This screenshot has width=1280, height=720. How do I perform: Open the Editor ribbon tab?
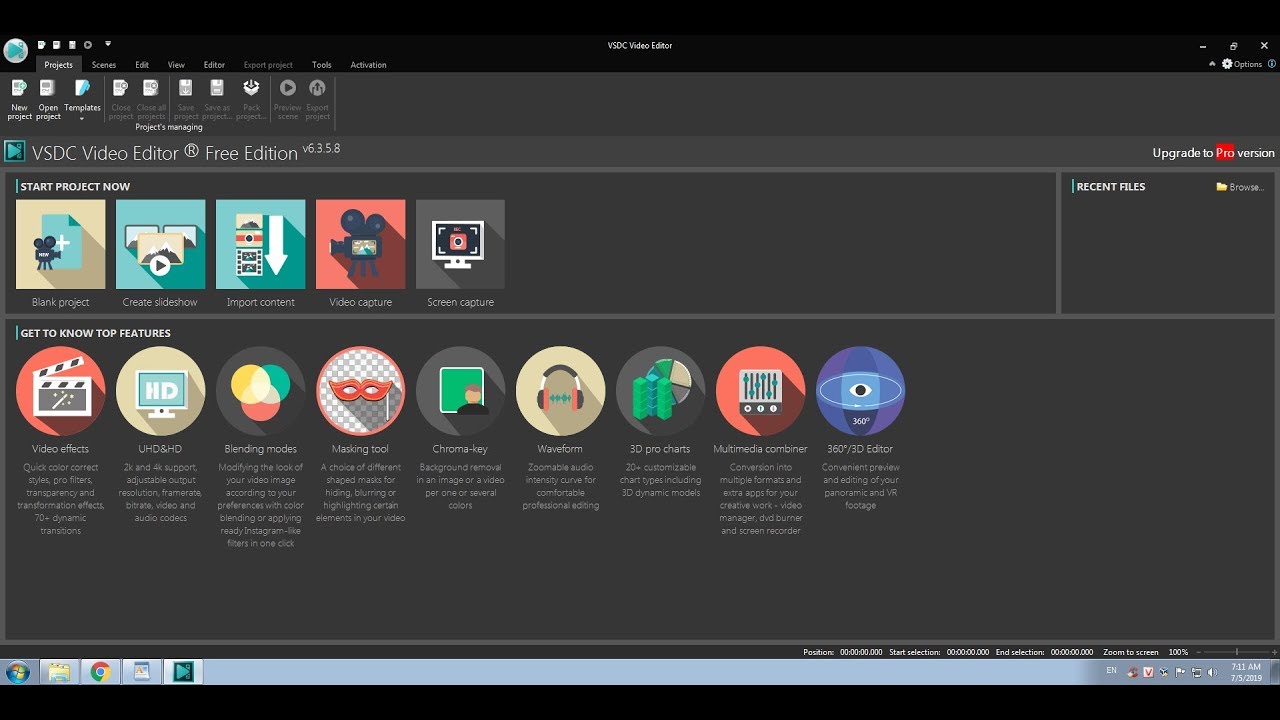tap(214, 65)
